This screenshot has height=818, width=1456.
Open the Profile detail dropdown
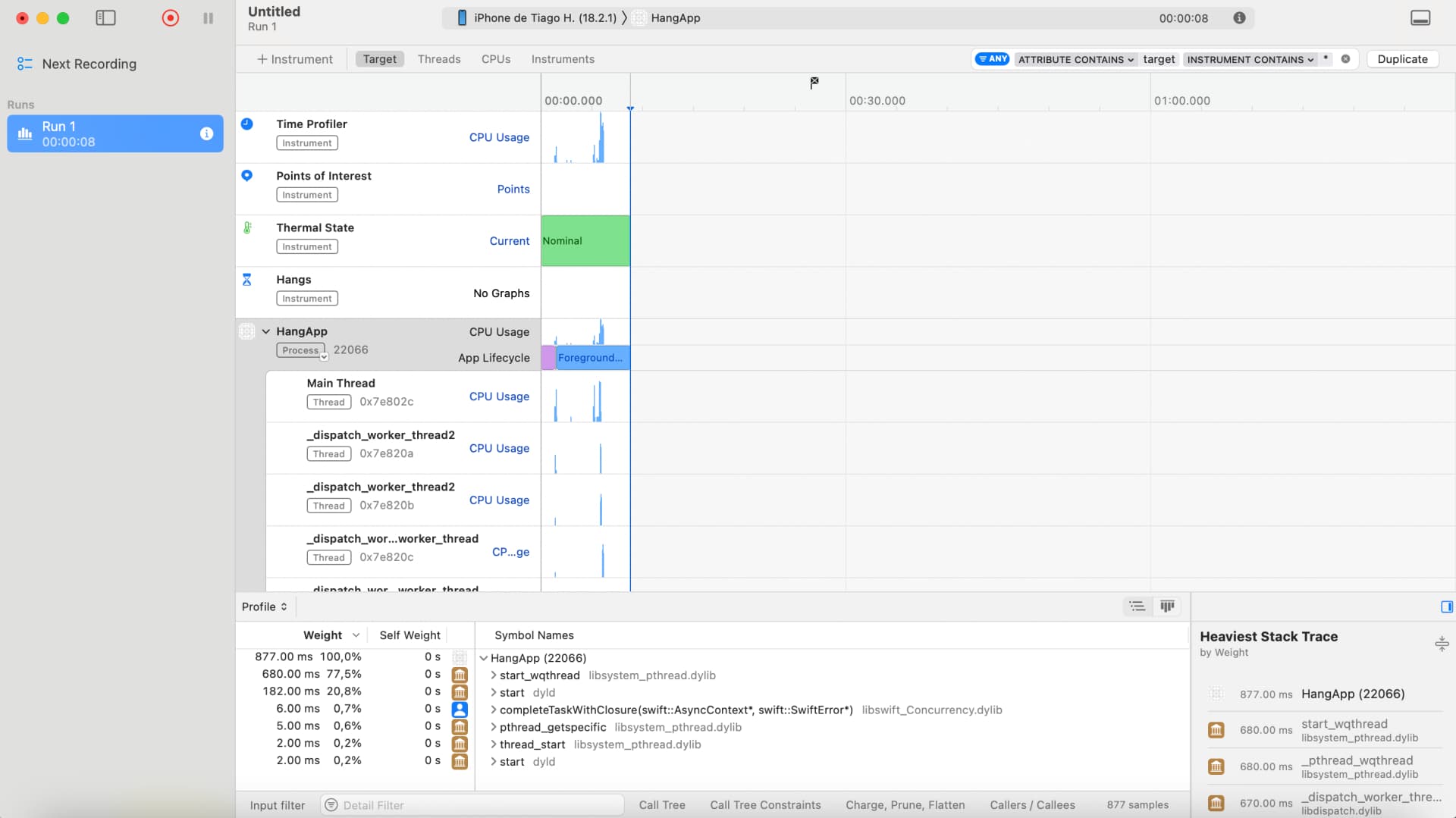point(264,606)
